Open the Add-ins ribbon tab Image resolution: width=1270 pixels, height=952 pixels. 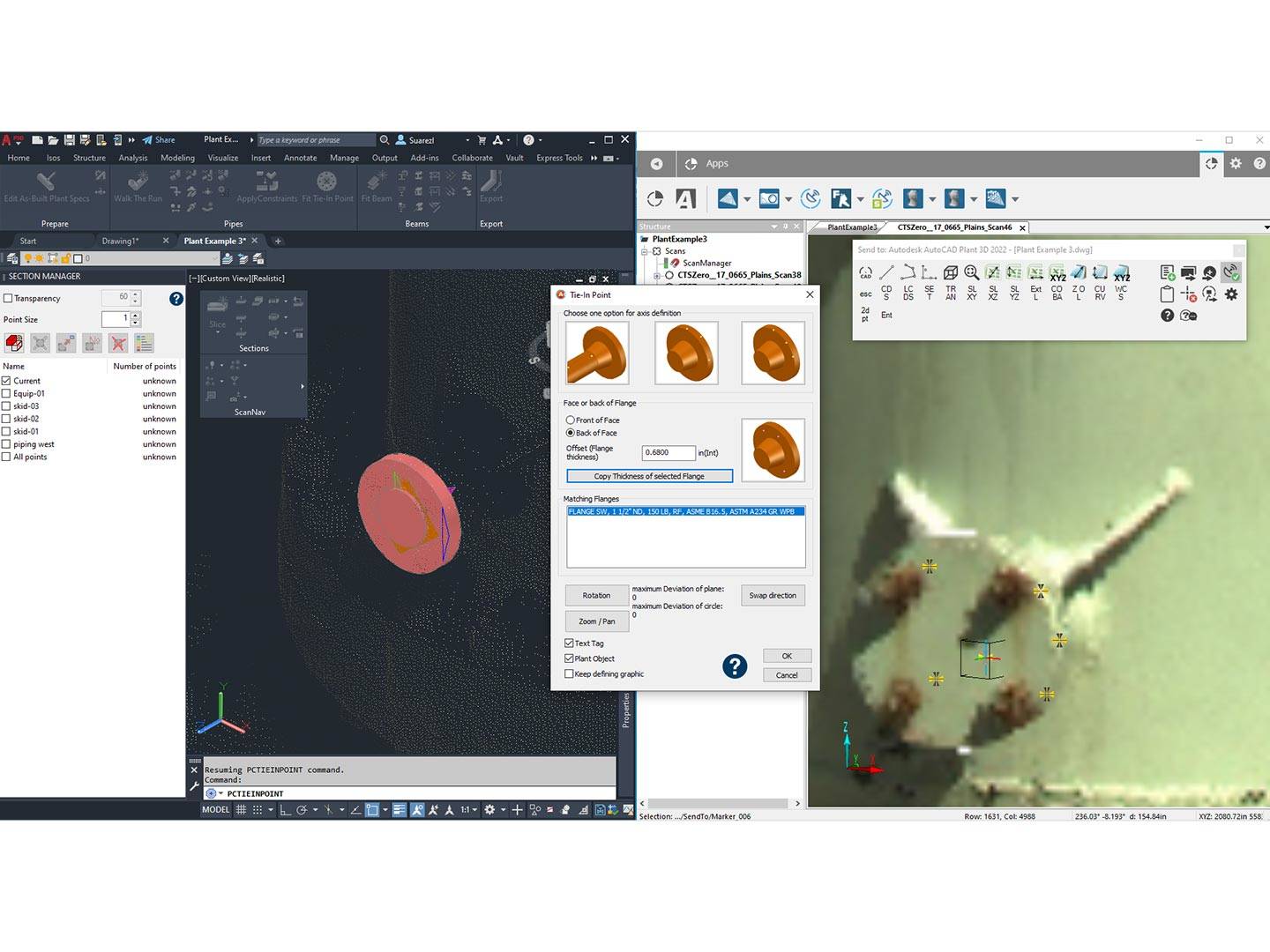coord(424,158)
